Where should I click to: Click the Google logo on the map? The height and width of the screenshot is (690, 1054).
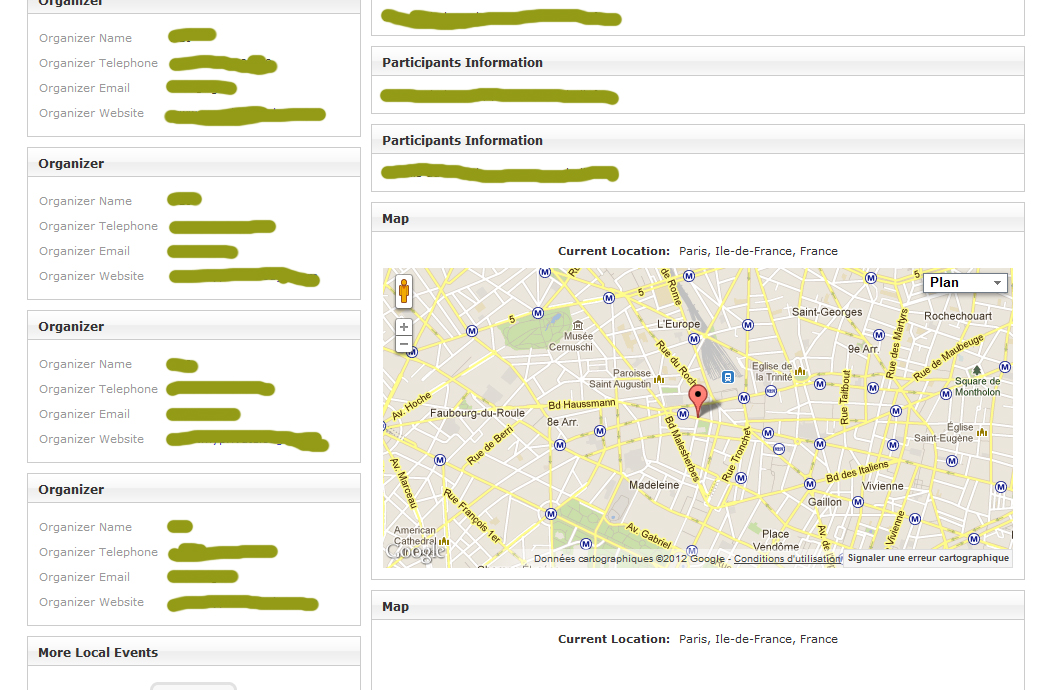pos(415,551)
